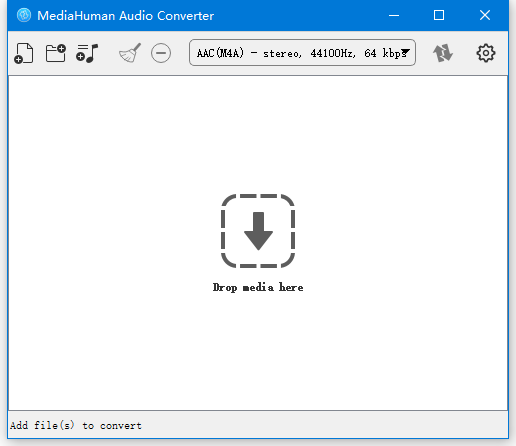Click blank toolbar space beside music note icon
The height and width of the screenshot is (446, 516).
(x=108, y=53)
